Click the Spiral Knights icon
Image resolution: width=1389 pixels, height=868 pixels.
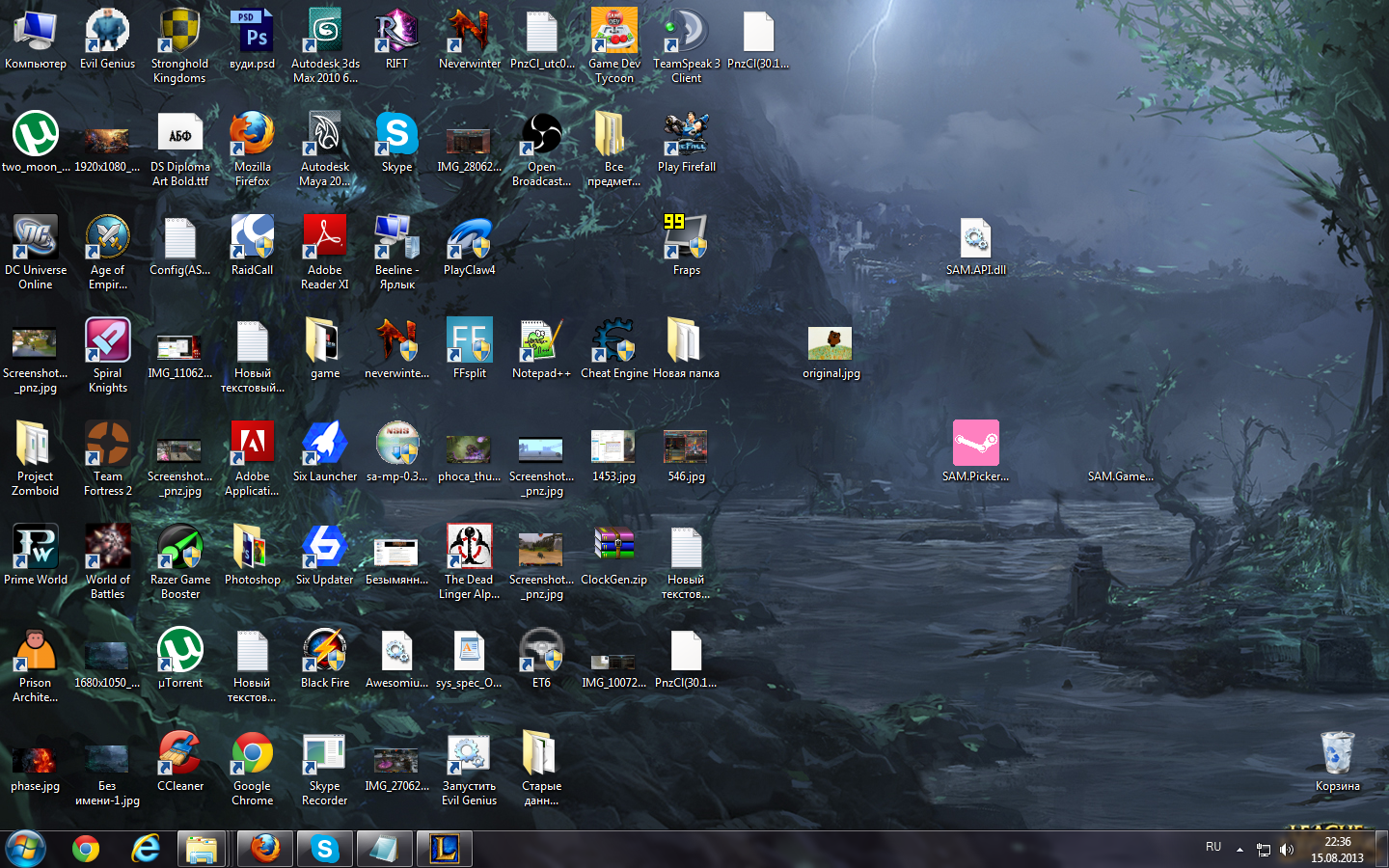(x=107, y=355)
